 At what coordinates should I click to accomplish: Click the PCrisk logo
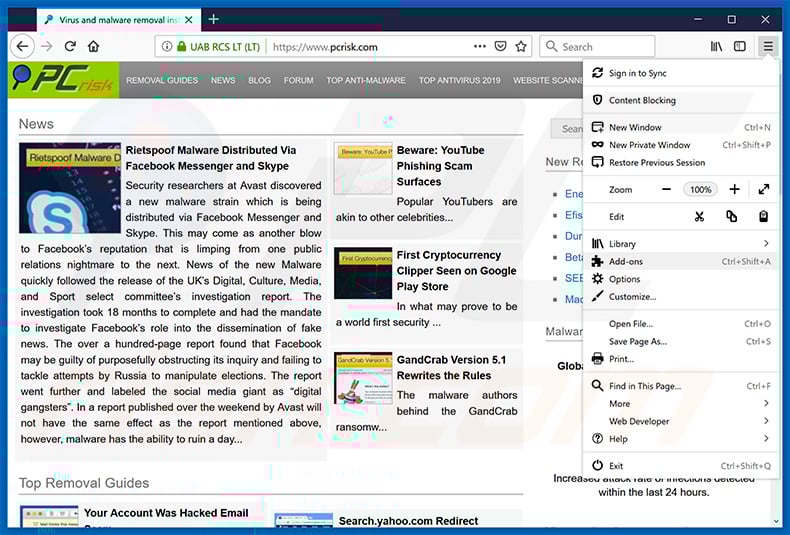pos(63,80)
